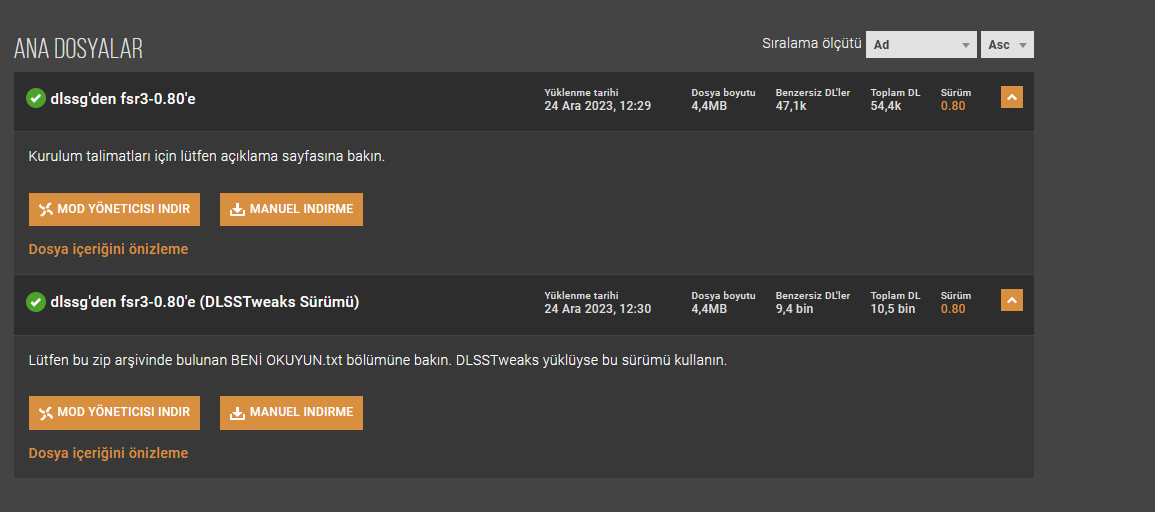The image size is (1155, 512).
Task: Click upload date 24 Ara 2023, 12:30
Action: click(597, 309)
